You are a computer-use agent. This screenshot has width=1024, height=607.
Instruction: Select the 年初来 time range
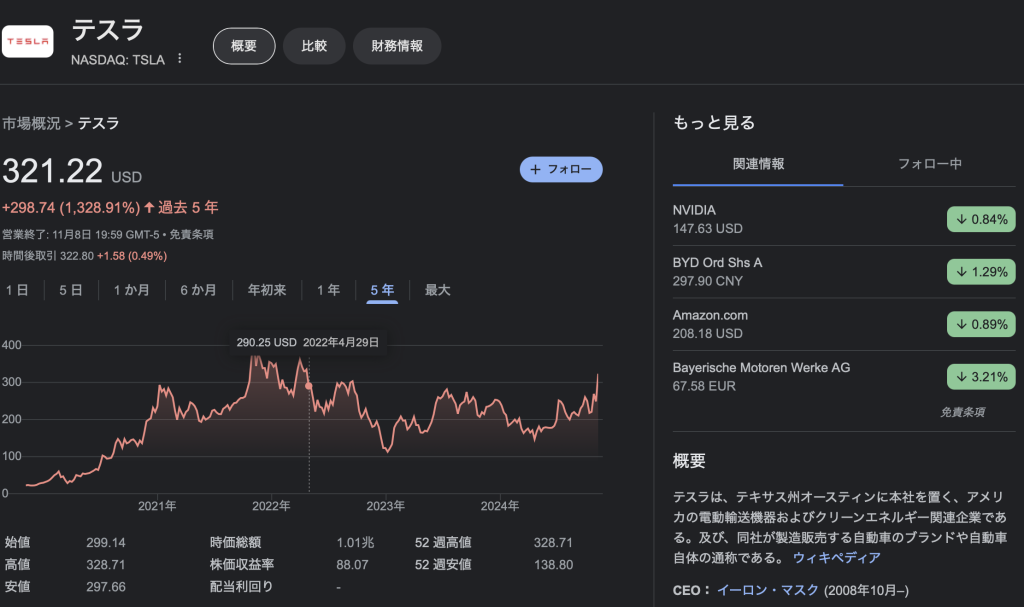pyautogui.click(x=267, y=290)
